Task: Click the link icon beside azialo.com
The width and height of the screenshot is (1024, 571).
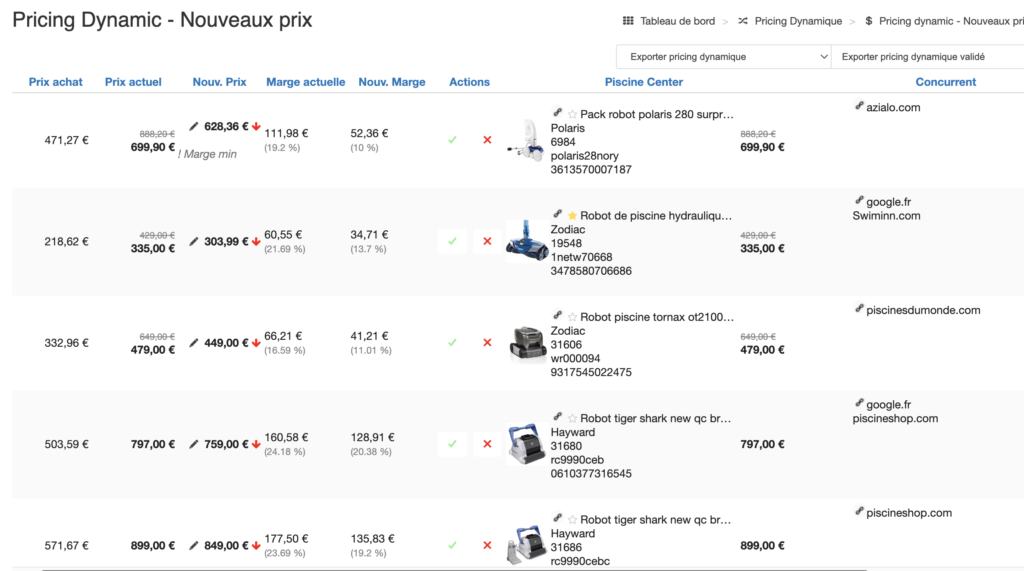Action: 860,106
